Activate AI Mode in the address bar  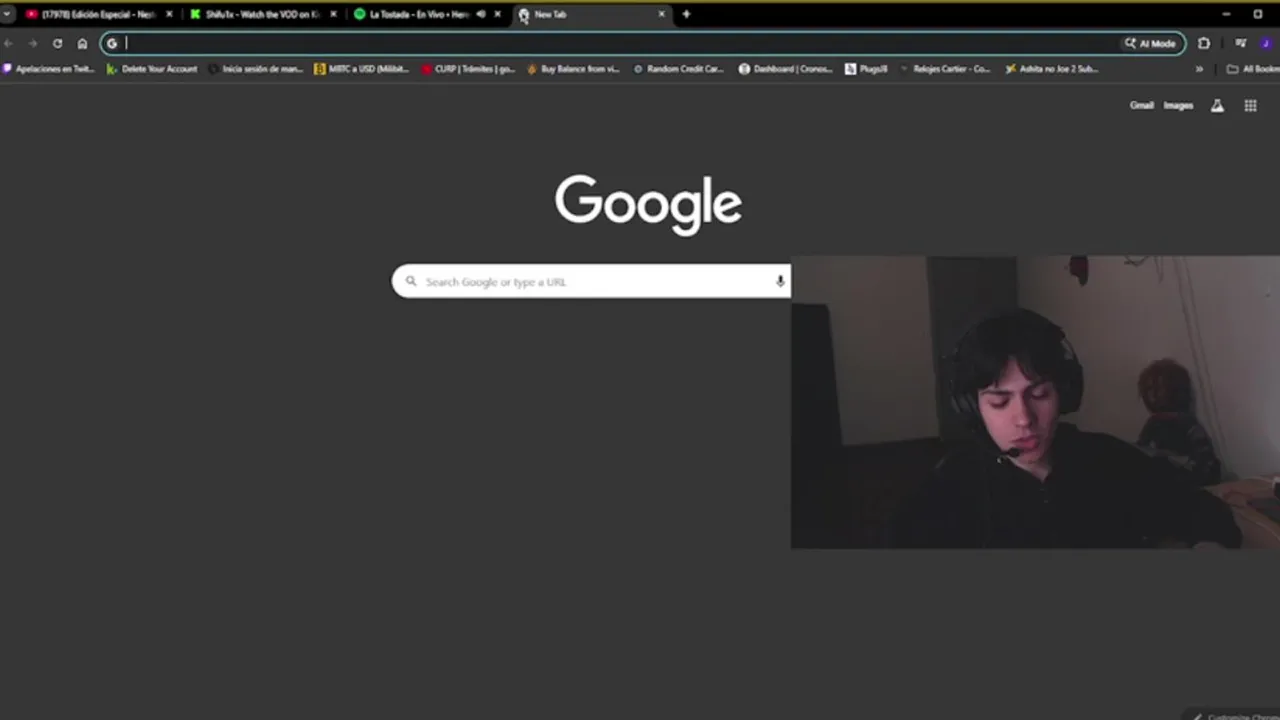pos(1150,43)
